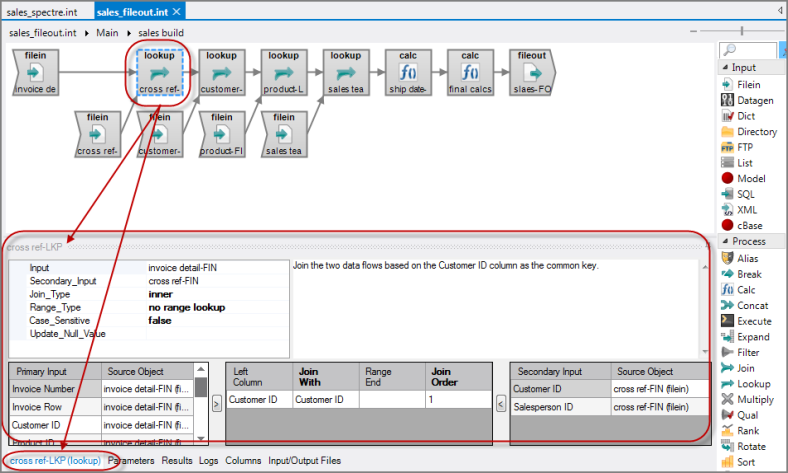This screenshot has height=473, width=788.
Task: Pick the Directory palette item
Action: coord(749,131)
